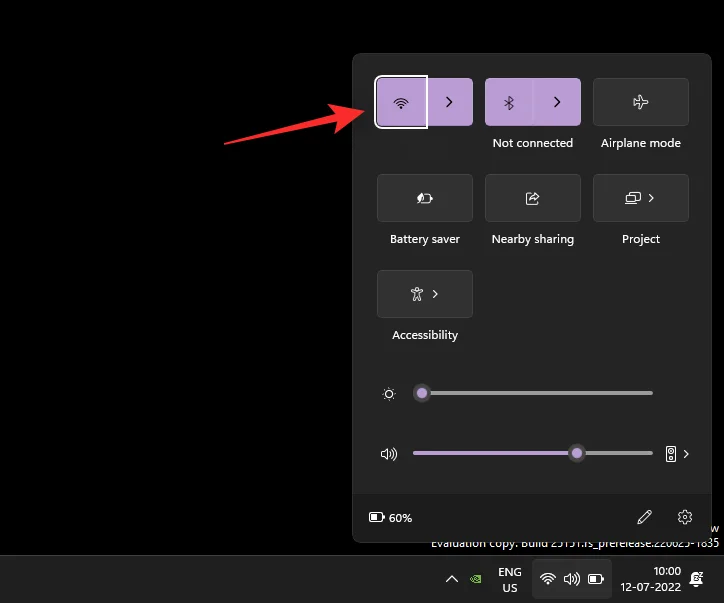Toggle the Wi-Fi quick setting
Screen dimensions: 724x603
[401, 102]
